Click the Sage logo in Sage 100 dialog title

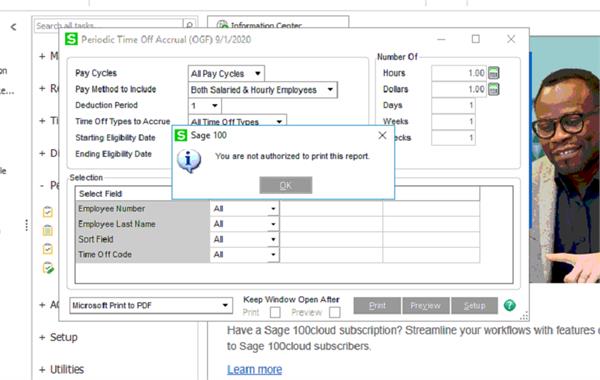click(181, 135)
